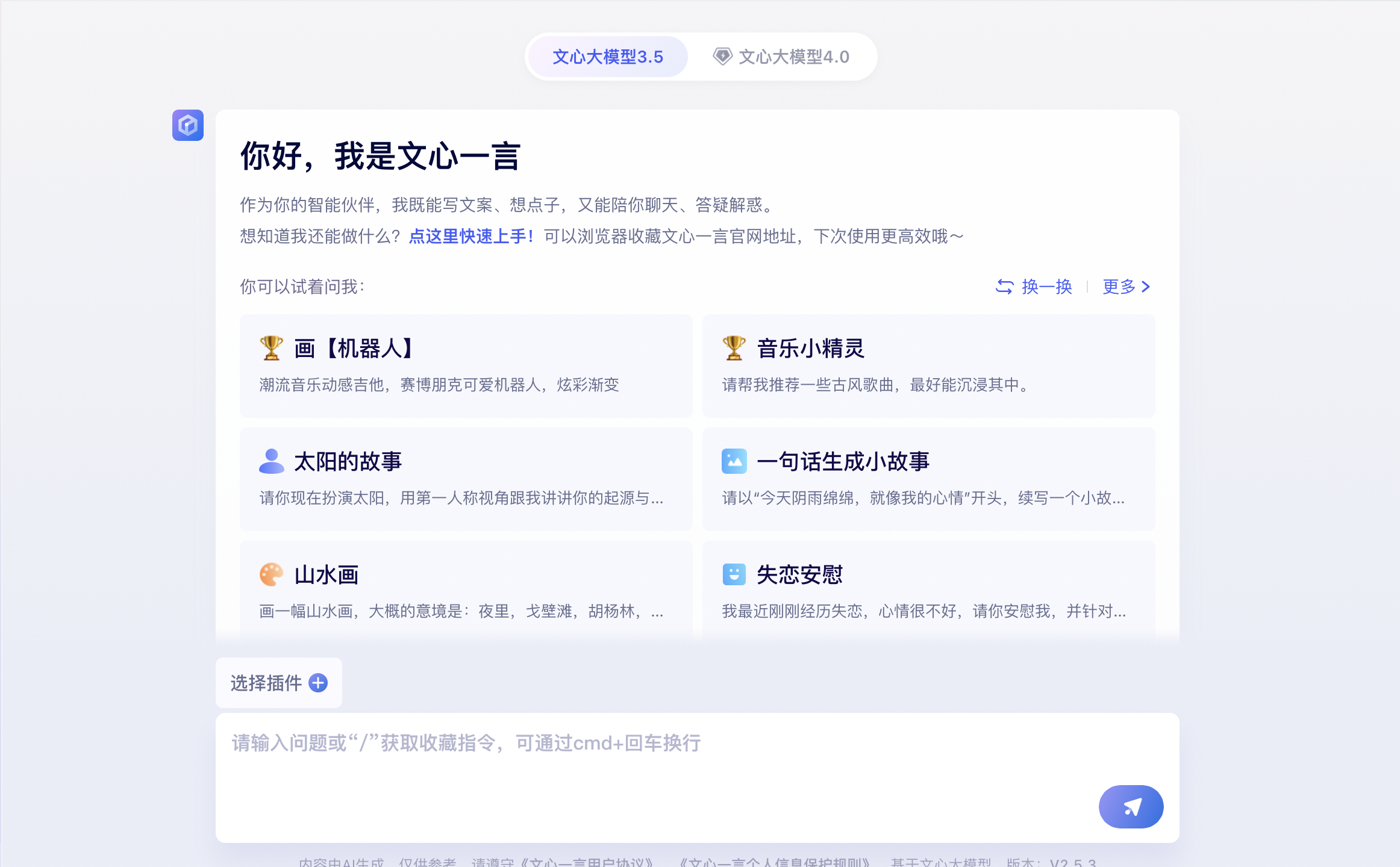This screenshot has height=867, width=1400.
Task: Click the picture icon beside 一句话生成小故事
Action: point(734,461)
